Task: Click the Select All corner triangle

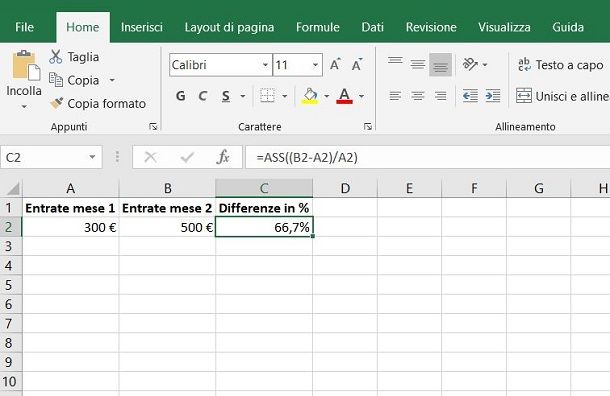Action: [12, 189]
